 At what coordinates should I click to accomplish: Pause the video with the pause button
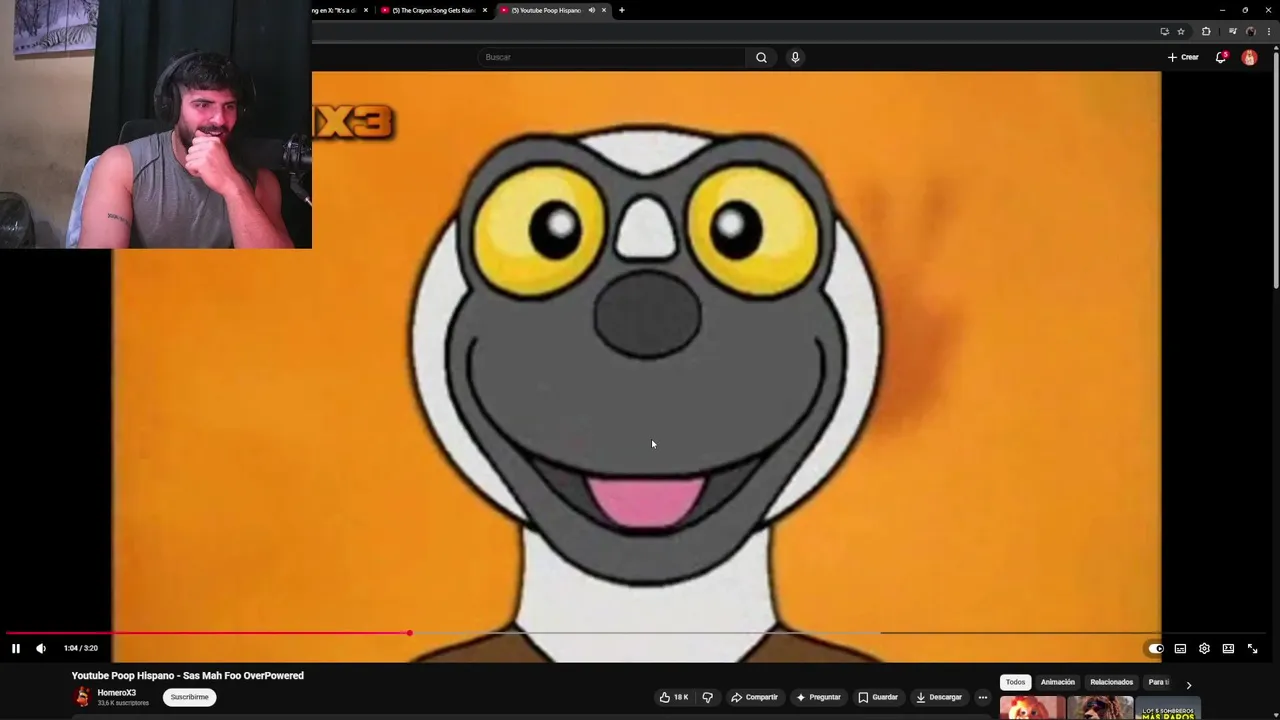pos(16,648)
